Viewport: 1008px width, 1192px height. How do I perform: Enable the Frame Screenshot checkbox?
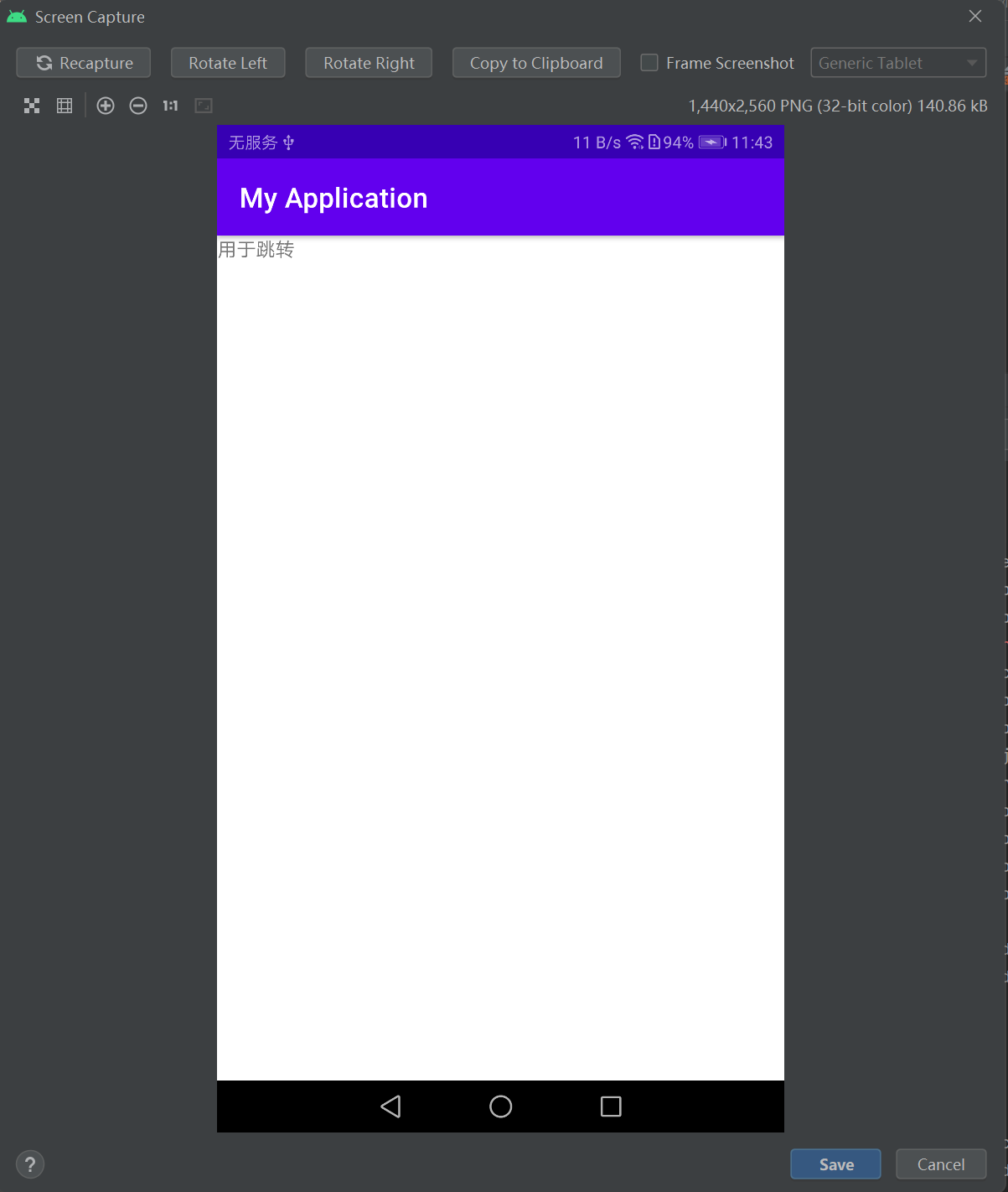click(x=649, y=63)
